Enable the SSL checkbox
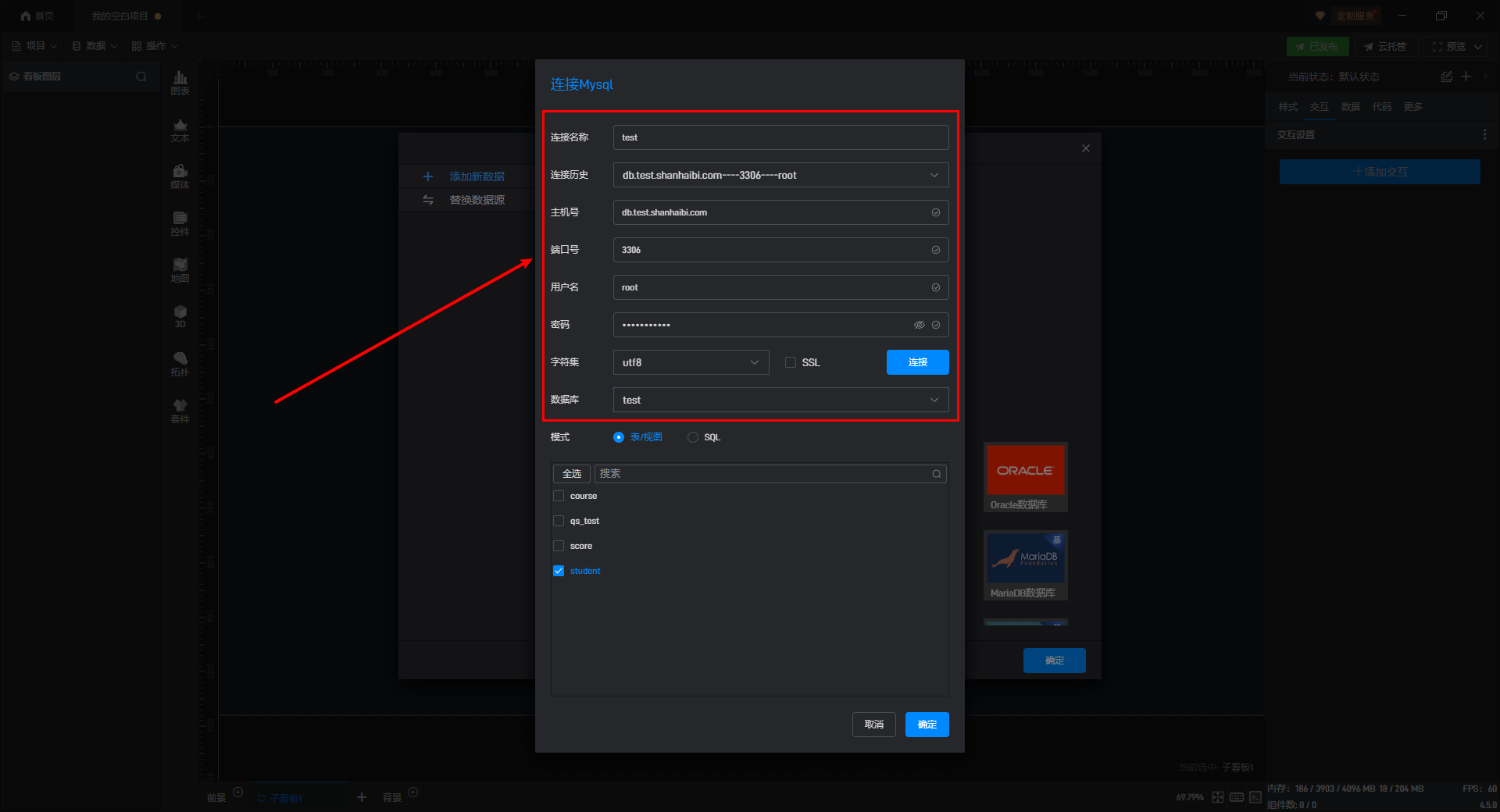 pos(791,362)
